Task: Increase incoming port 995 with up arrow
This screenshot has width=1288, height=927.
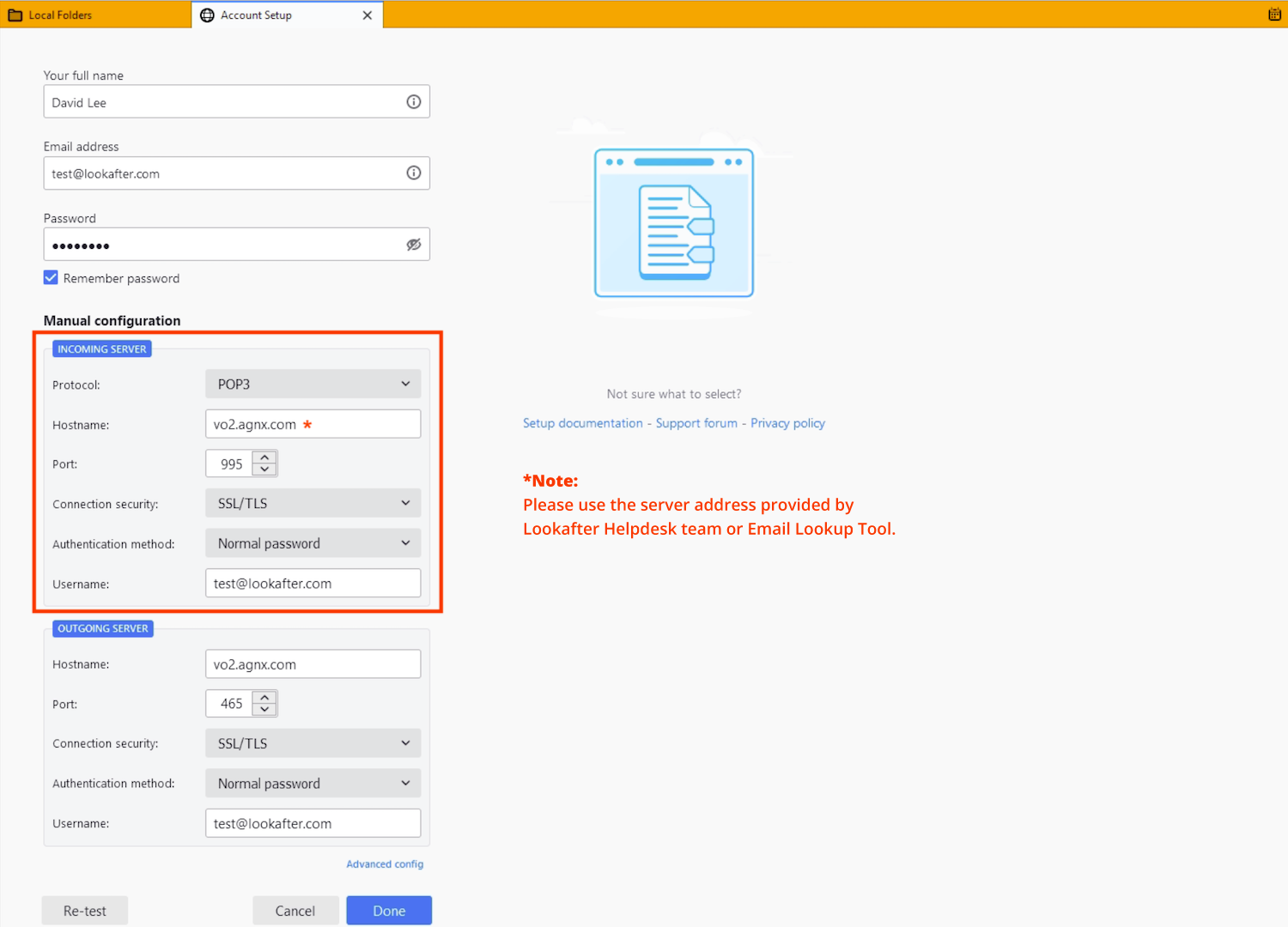Action: click(x=265, y=457)
